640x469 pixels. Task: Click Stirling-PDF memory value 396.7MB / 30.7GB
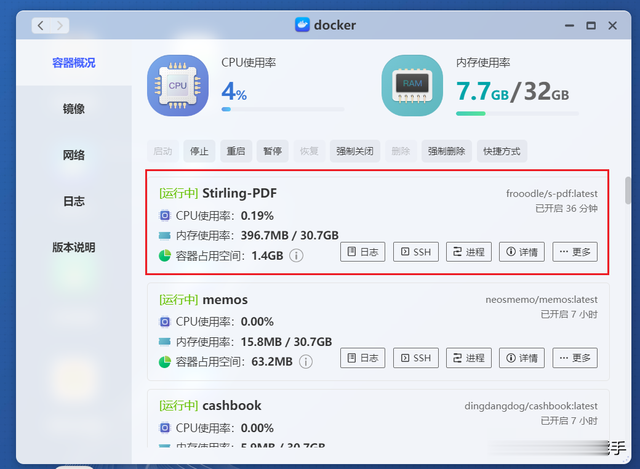[290, 236]
